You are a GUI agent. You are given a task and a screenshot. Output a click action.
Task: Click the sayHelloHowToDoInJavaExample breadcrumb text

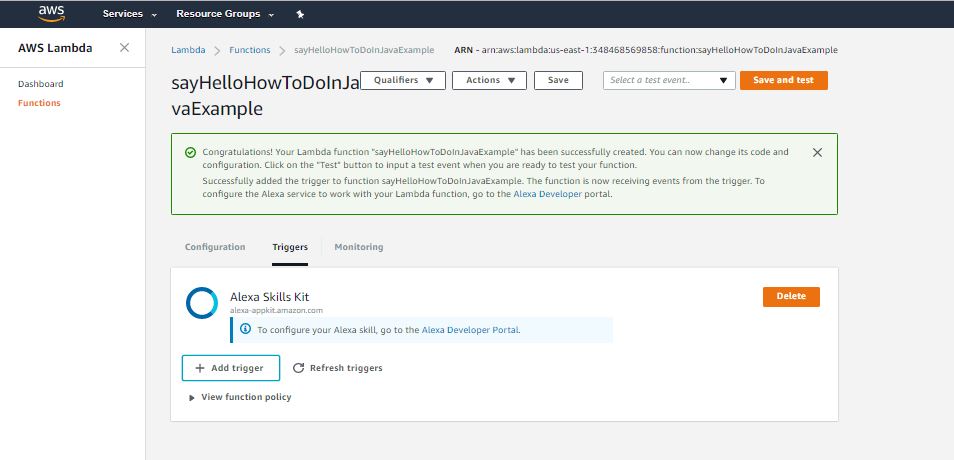tap(364, 50)
